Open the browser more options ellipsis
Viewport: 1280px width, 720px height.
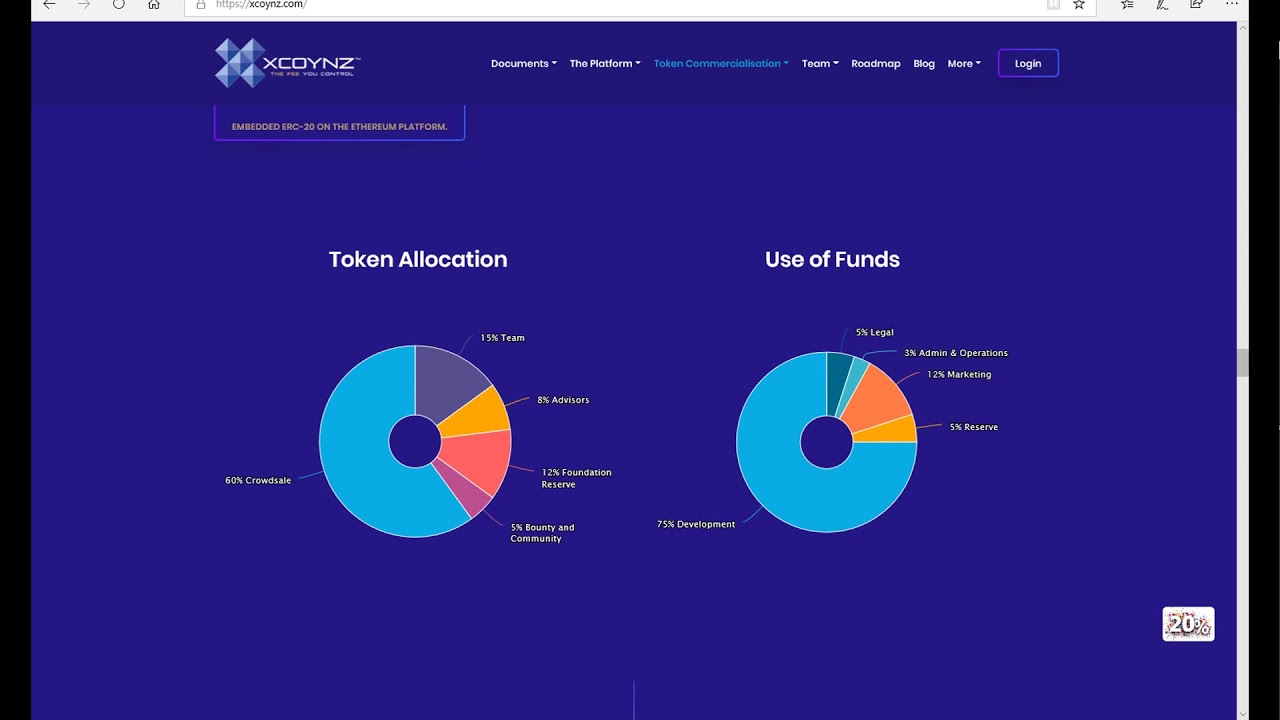1231,4
